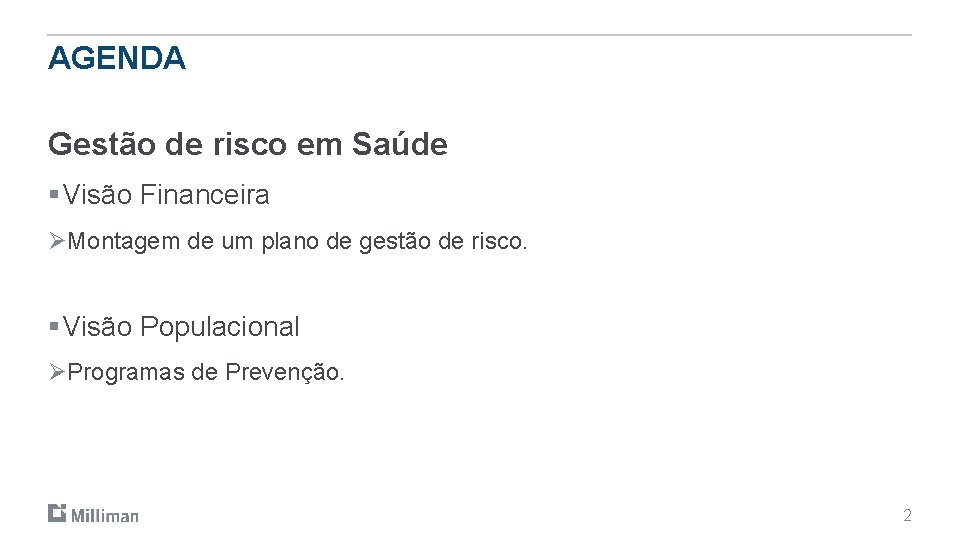The width and height of the screenshot is (960, 540).
Task: Select the square bullet before Visão Populacional
Action: click(54, 326)
